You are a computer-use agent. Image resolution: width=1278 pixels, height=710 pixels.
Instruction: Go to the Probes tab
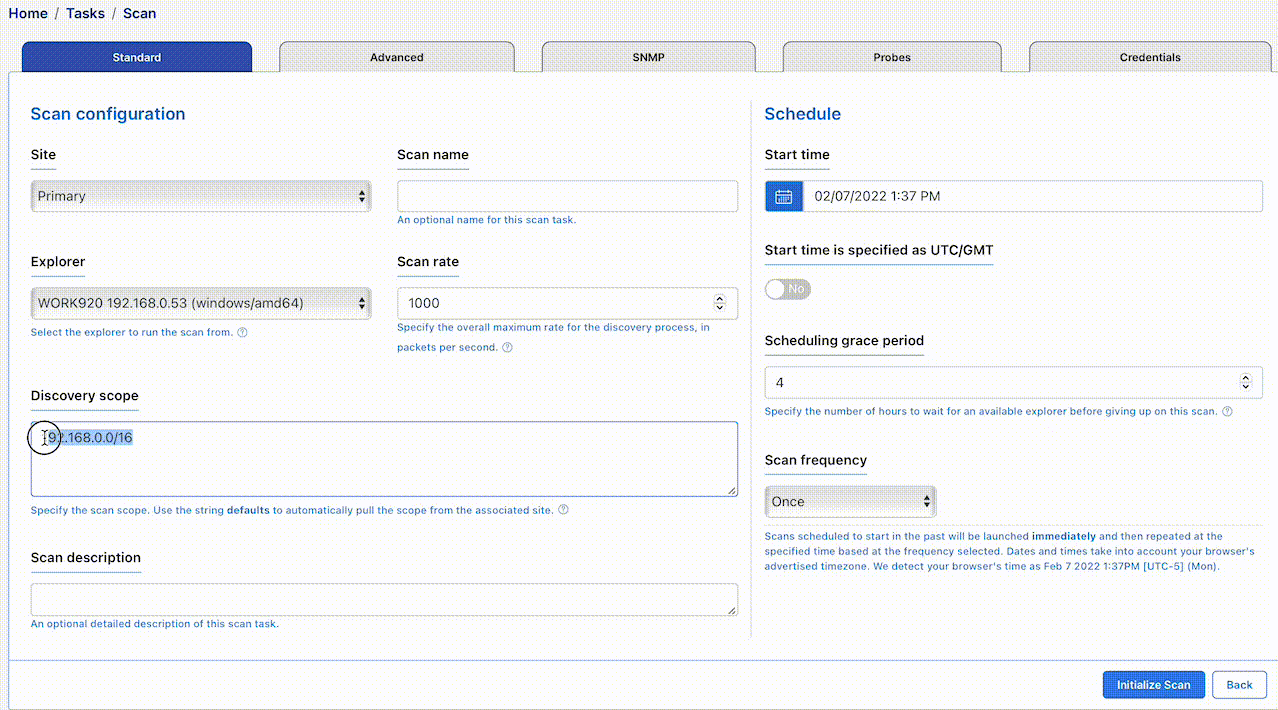[891, 57]
